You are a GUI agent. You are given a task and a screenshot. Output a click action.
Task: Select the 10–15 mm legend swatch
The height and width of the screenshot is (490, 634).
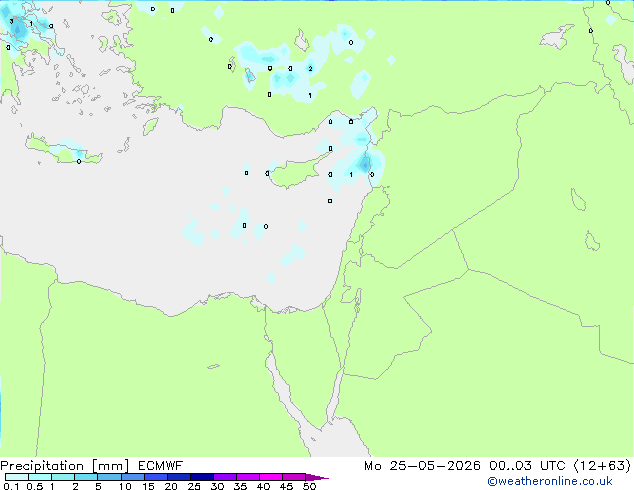pos(133,477)
